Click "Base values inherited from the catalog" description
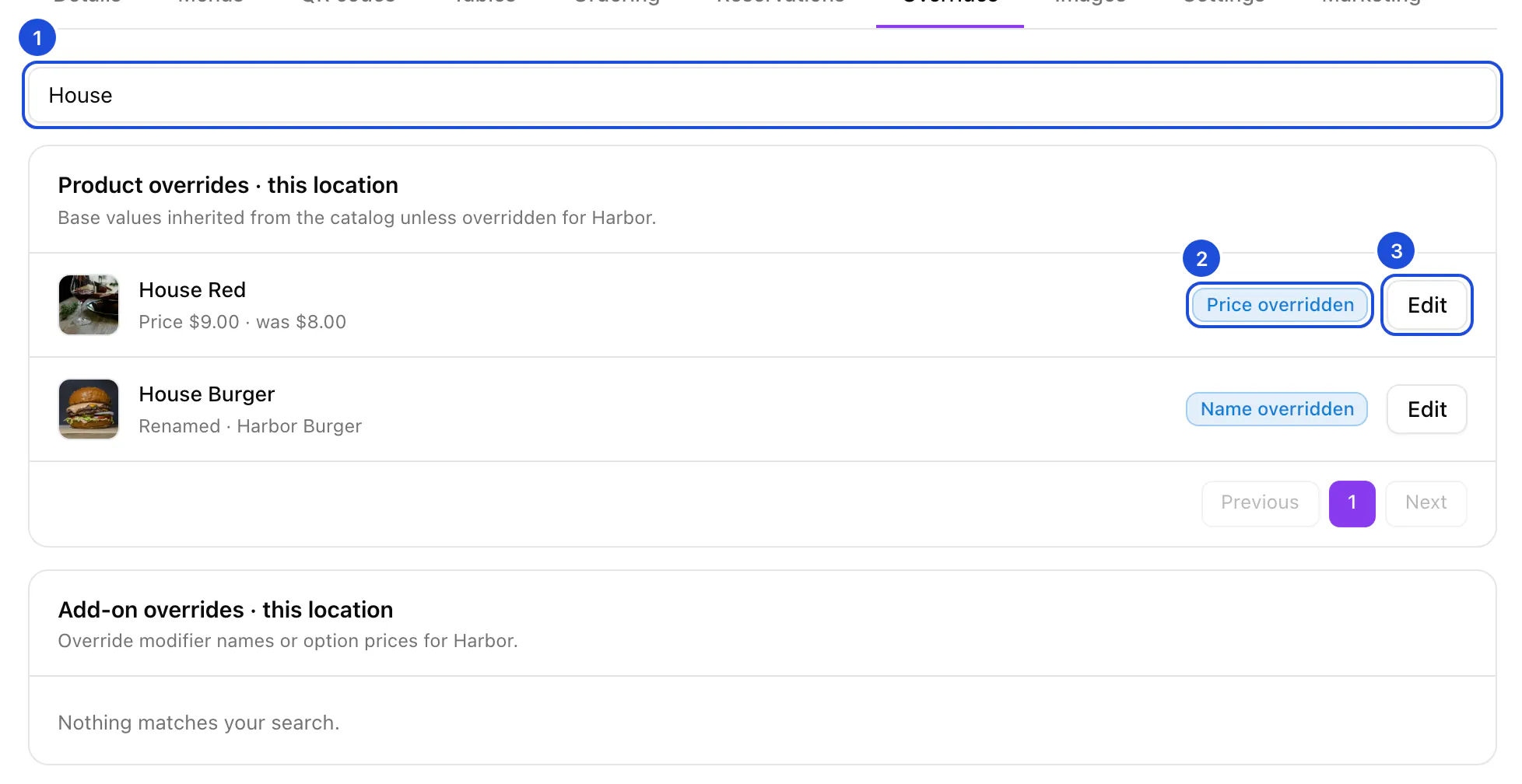 (x=357, y=218)
